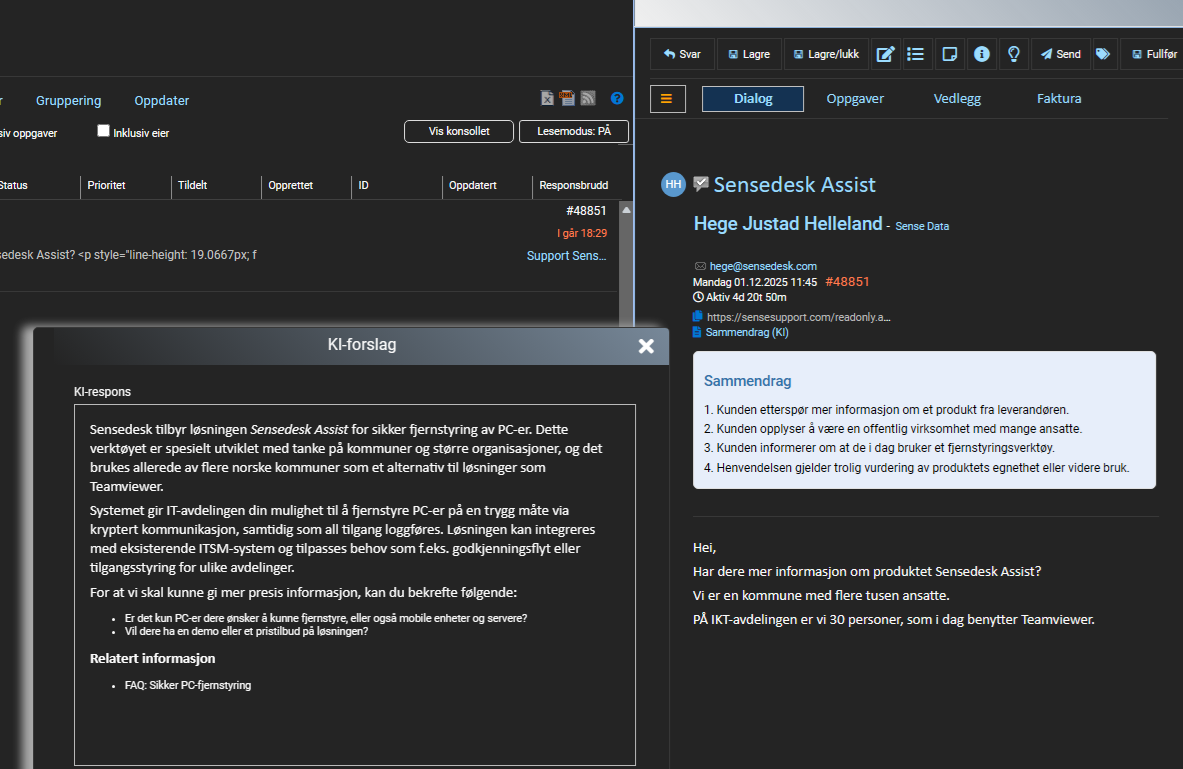The width and height of the screenshot is (1183, 769).
Task: Open the checklist icon in the toolbar
Action: pos(916,54)
